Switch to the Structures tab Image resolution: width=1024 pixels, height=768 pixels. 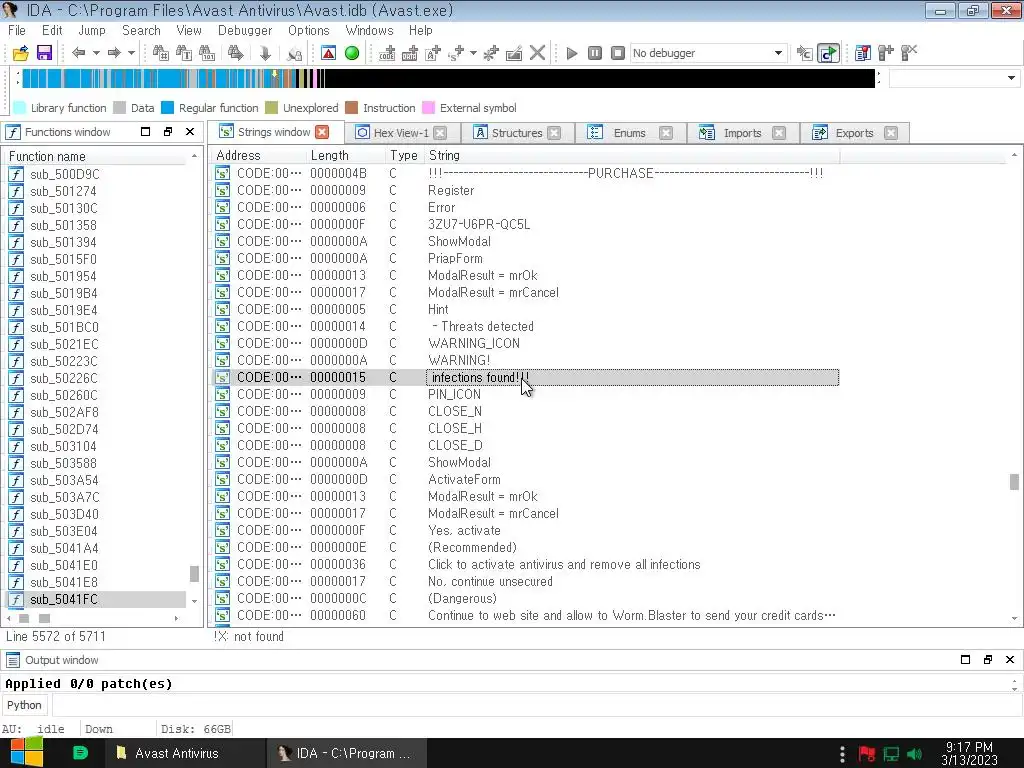(517, 133)
